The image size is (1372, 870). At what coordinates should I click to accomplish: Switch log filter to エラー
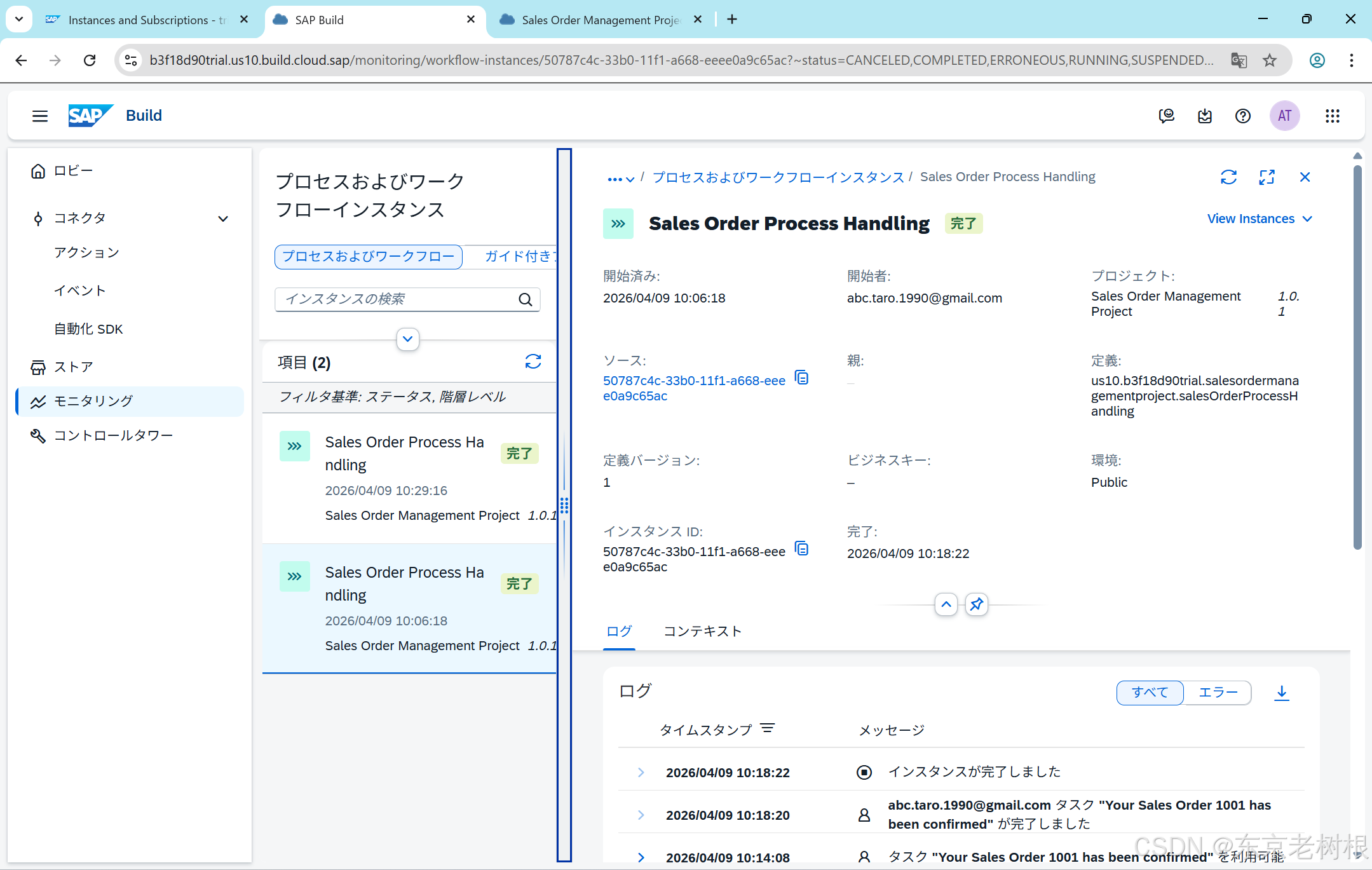pyautogui.click(x=1217, y=693)
